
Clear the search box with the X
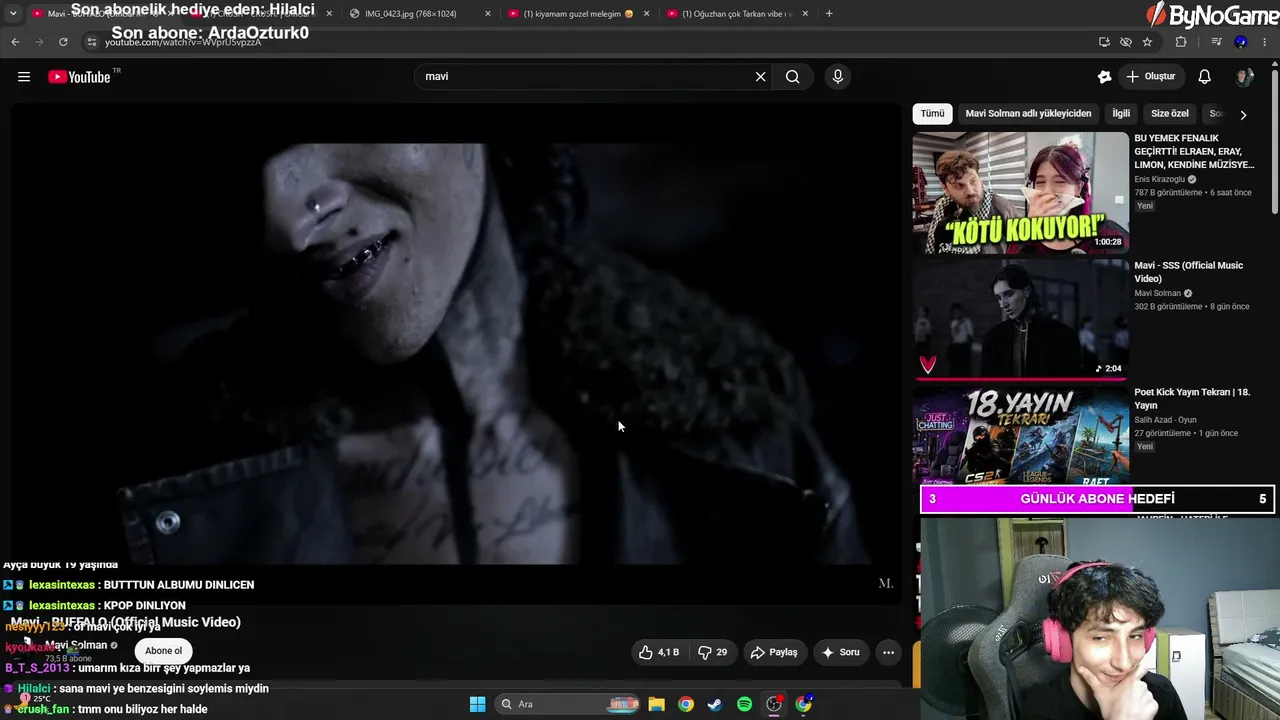(760, 77)
